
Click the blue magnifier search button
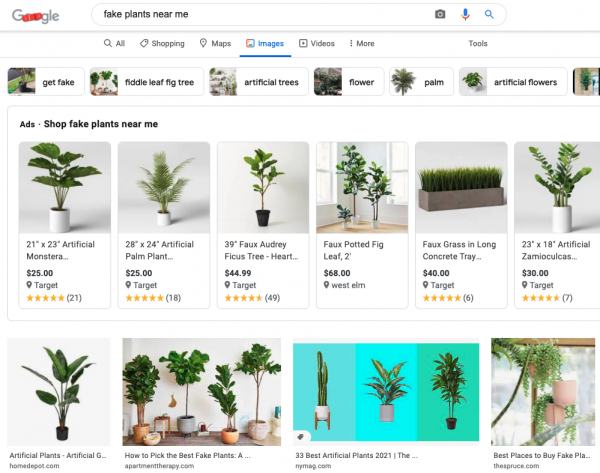click(x=489, y=15)
